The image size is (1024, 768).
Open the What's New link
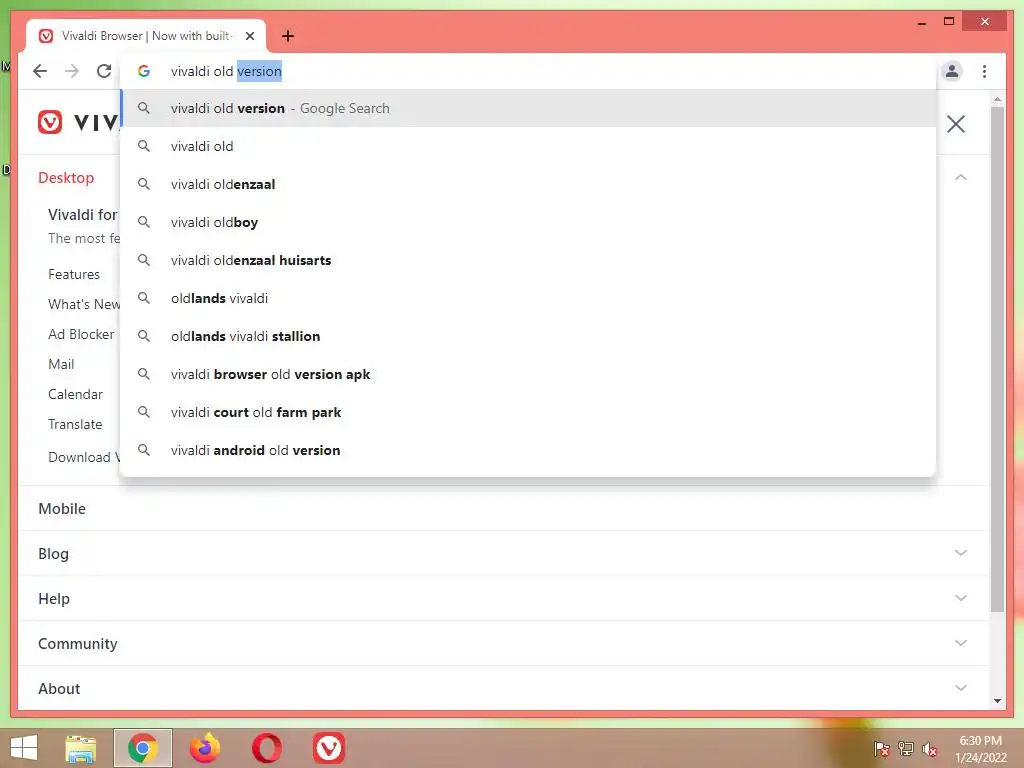point(84,304)
